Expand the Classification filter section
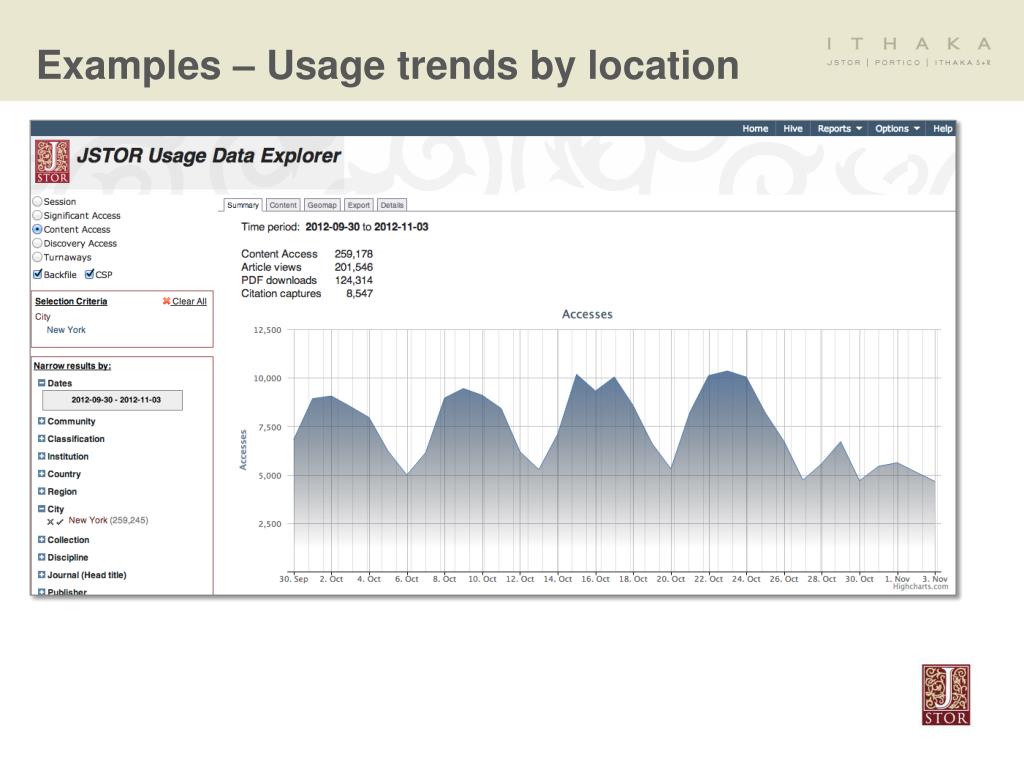1024x768 pixels. pyautogui.click(x=42, y=439)
